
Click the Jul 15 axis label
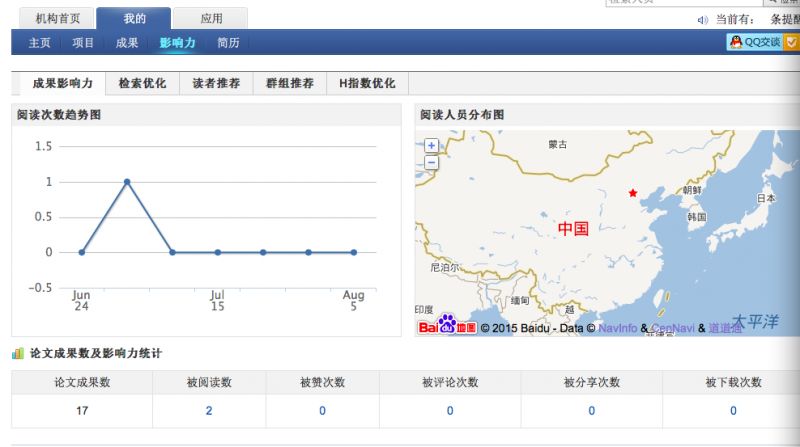click(217, 301)
